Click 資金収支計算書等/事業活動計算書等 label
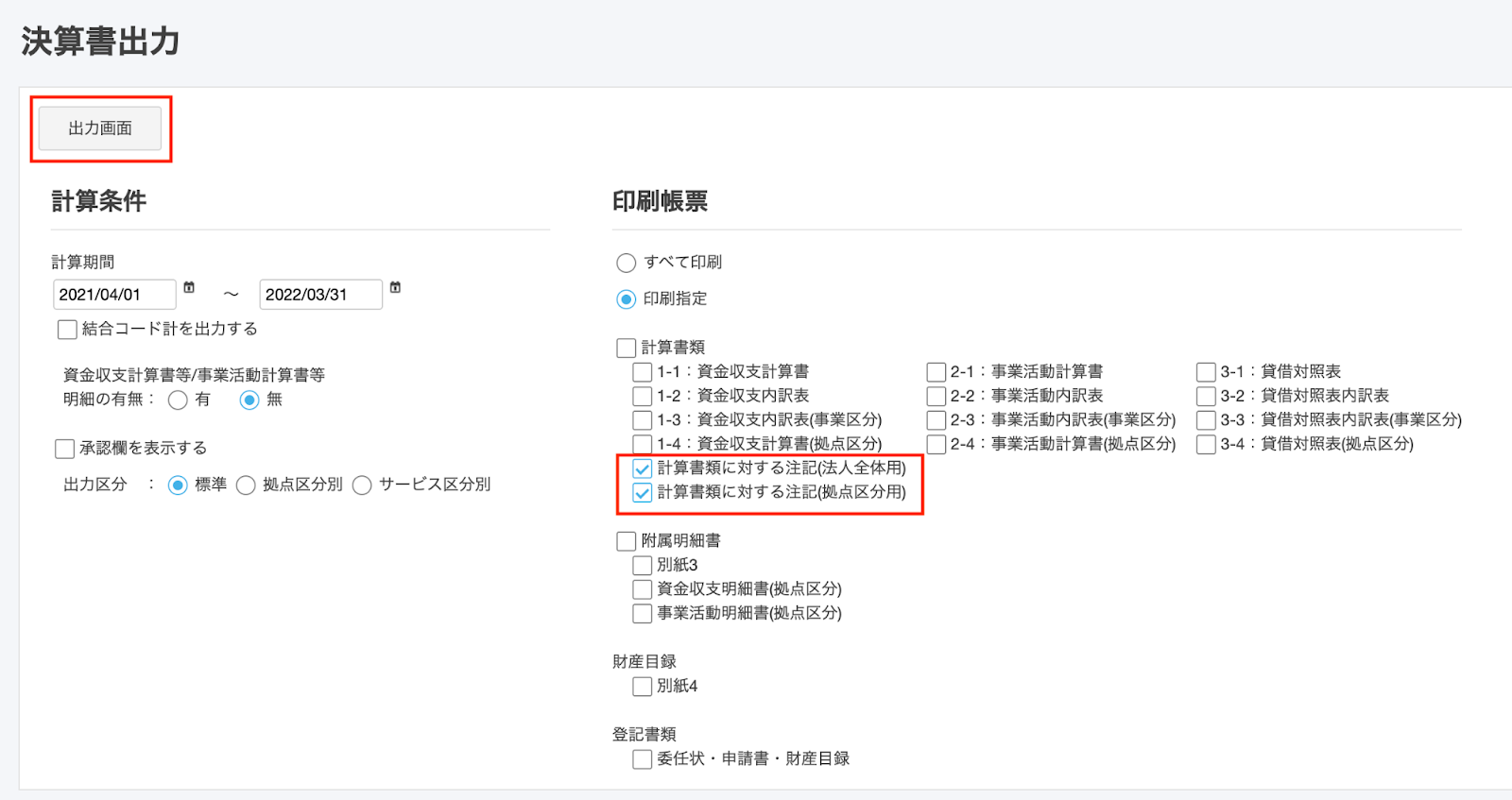Viewport: 1512px width, 800px height. [194, 375]
